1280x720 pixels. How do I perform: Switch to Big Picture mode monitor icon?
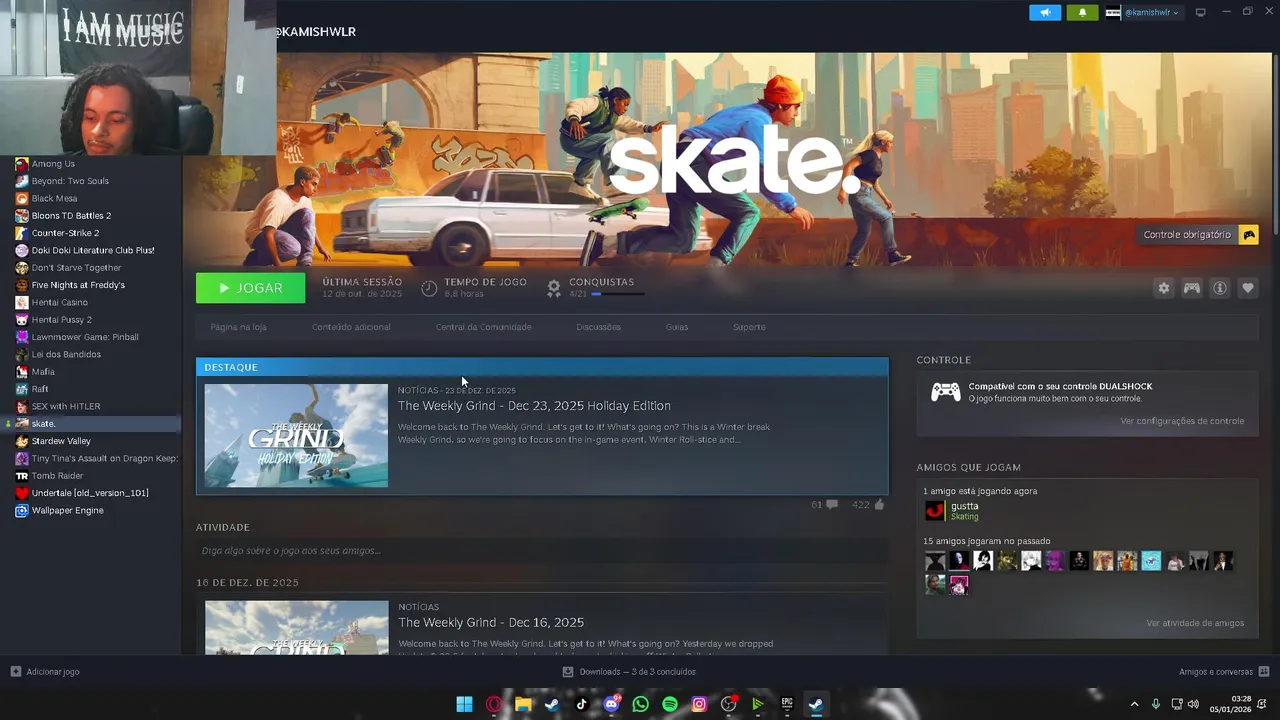click(1201, 12)
